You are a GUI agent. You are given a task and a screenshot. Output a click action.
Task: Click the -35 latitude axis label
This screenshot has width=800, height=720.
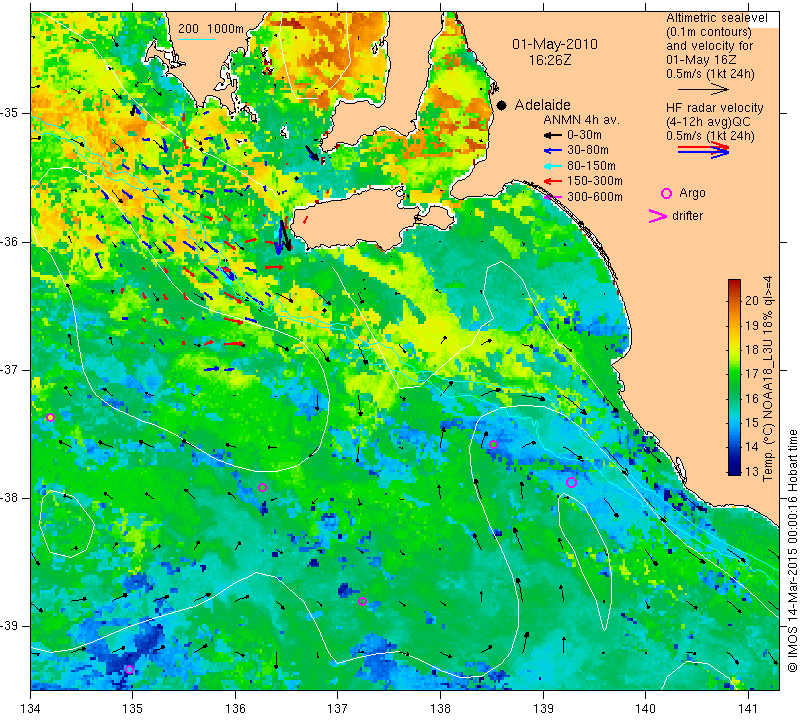(10, 113)
